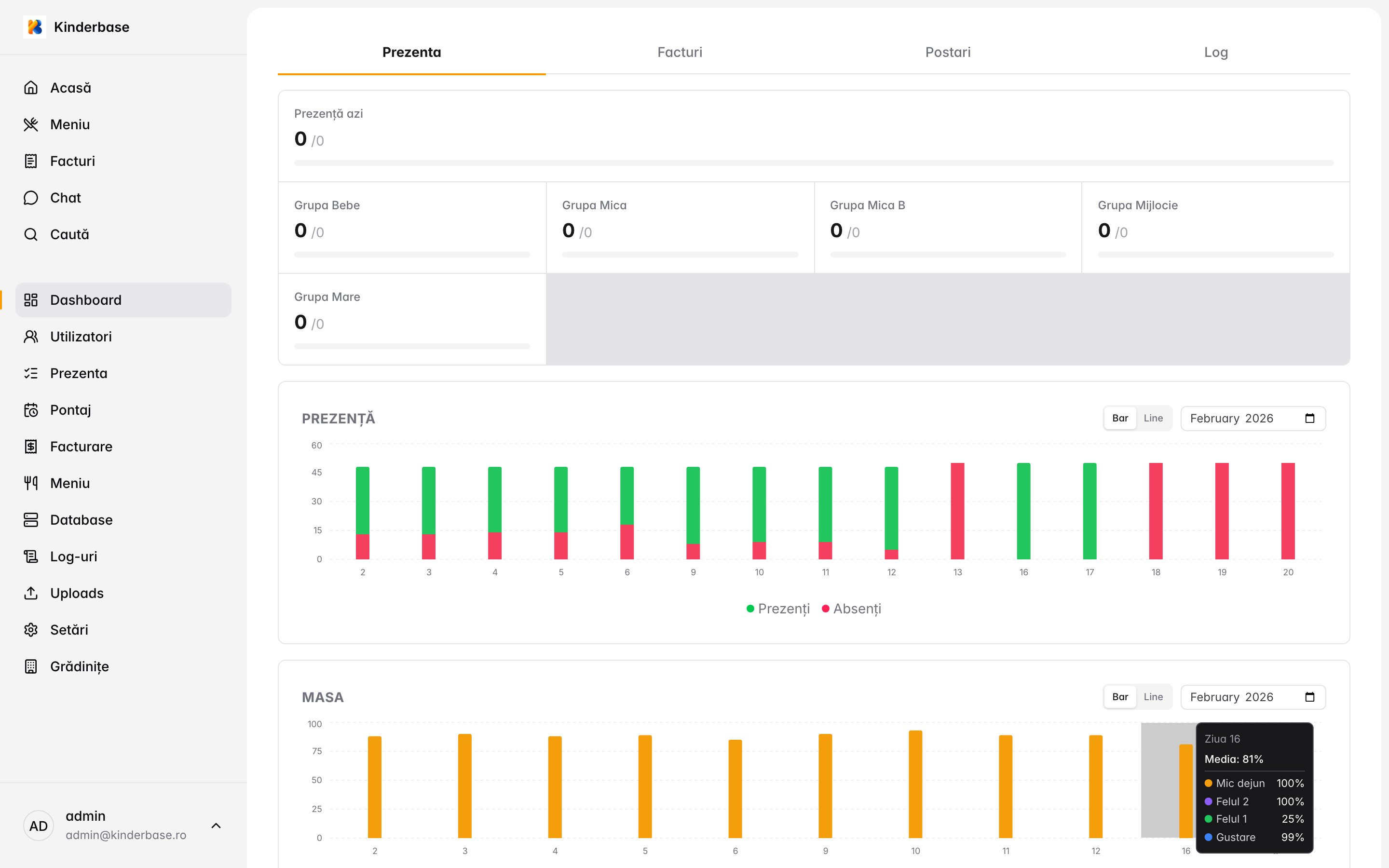Viewport: 1389px width, 868px height.
Task: Open the Database section
Action: pyautogui.click(x=81, y=519)
